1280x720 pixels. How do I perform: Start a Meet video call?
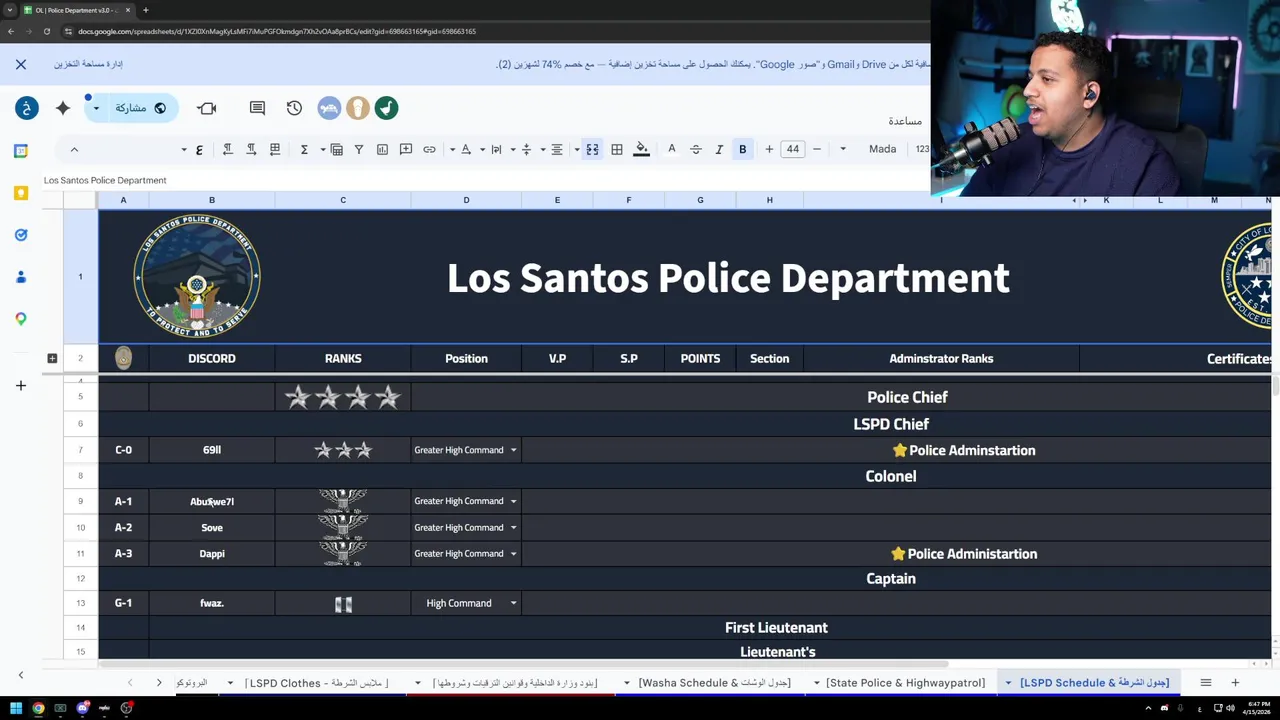pyautogui.click(x=207, y=108)
